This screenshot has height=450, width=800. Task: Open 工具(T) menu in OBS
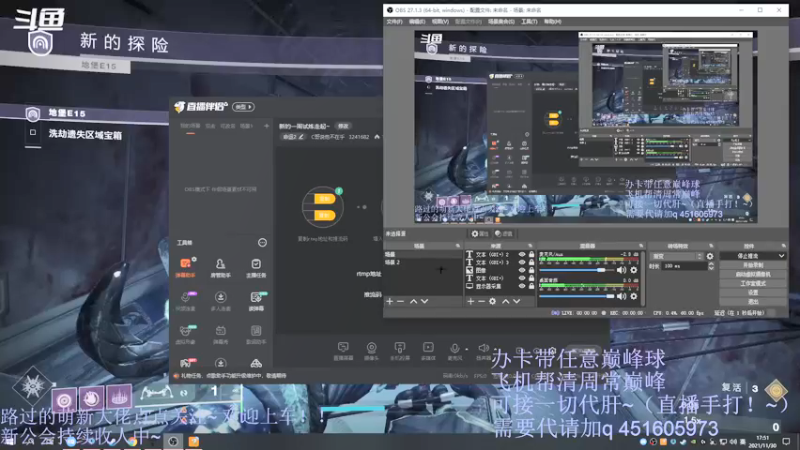[x=529, y=21]
